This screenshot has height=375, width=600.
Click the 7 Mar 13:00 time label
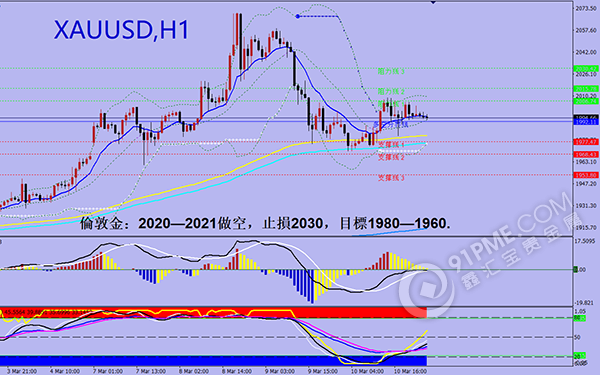coord(151,371)
